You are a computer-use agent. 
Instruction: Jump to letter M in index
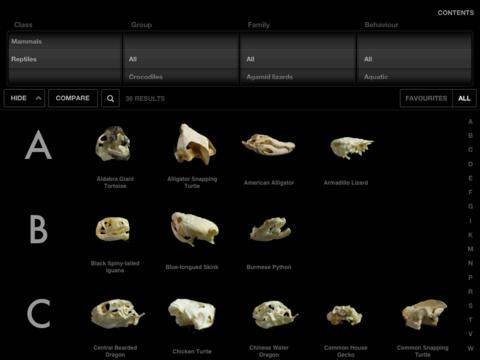pos(470,249)
